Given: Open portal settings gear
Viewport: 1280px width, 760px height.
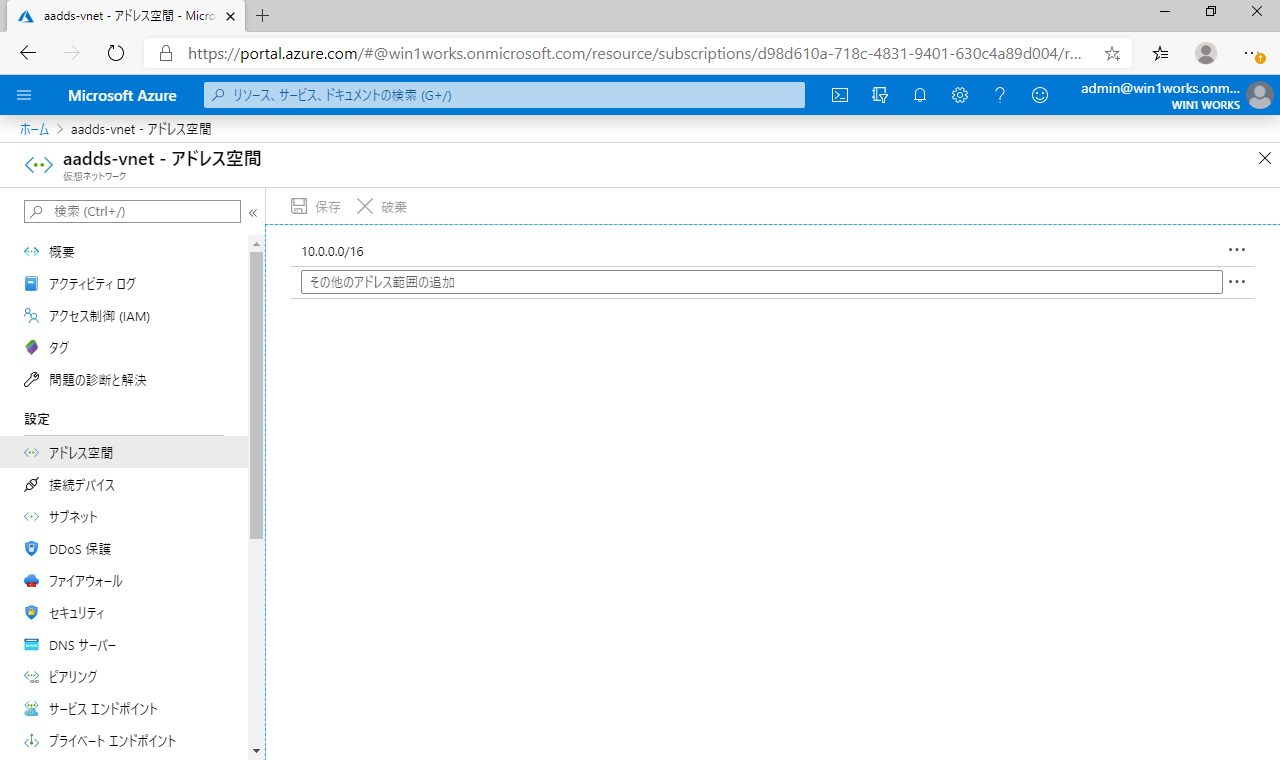Looking at the screenshot, I should 960,95.
